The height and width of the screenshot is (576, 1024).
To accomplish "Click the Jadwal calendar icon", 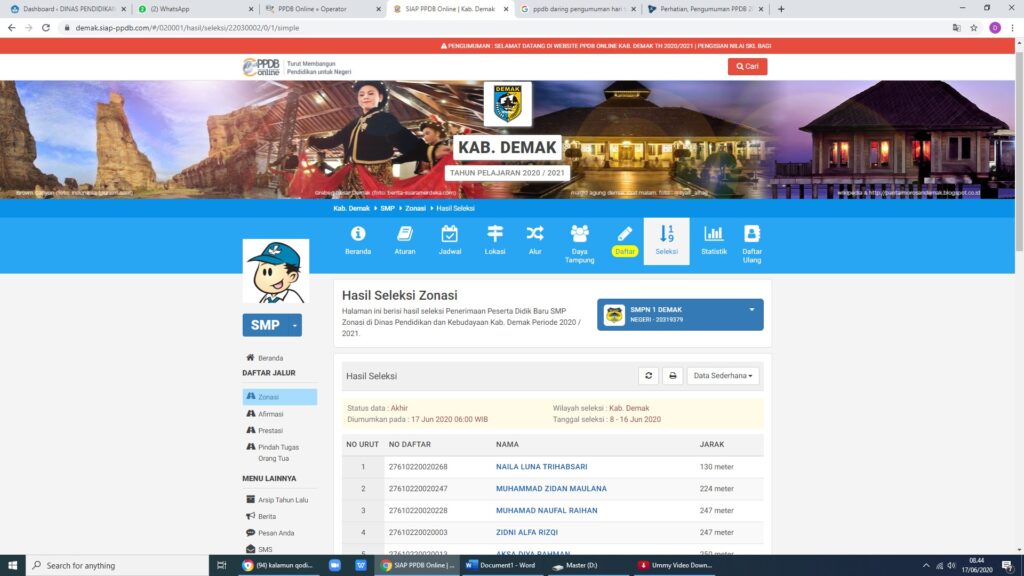I will (450, 234).
